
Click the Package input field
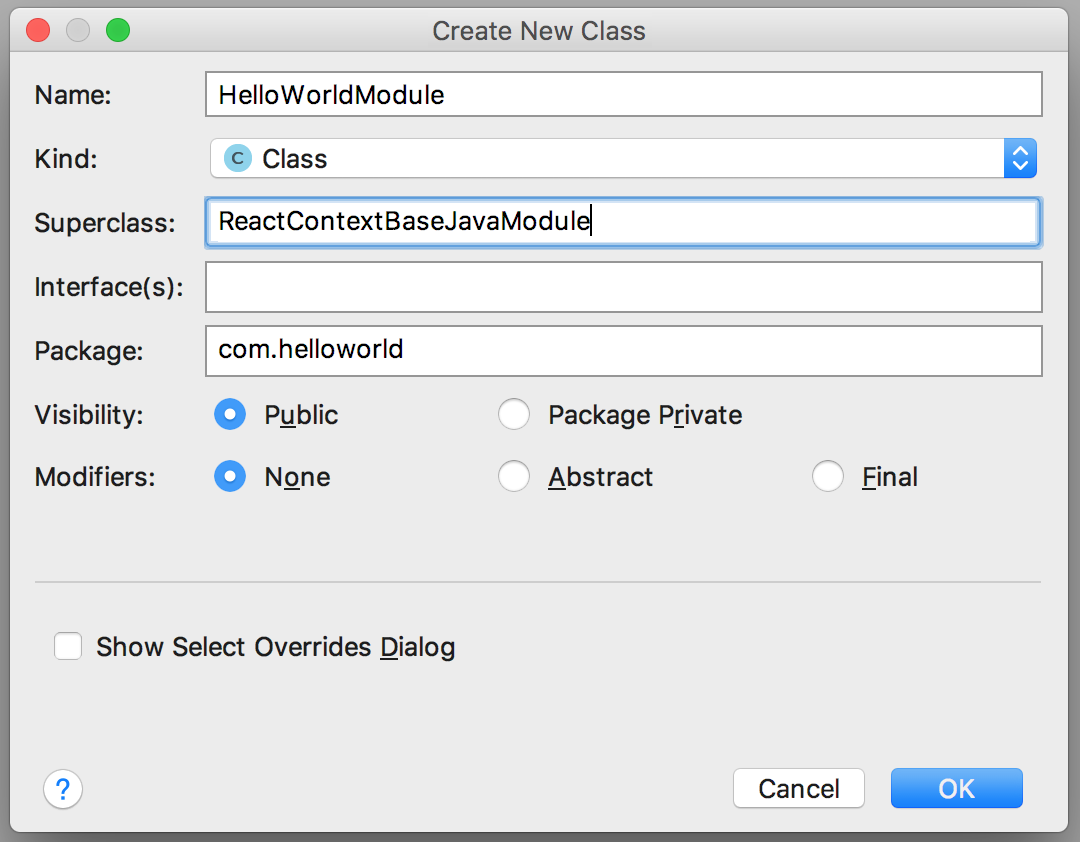[623, 350]
